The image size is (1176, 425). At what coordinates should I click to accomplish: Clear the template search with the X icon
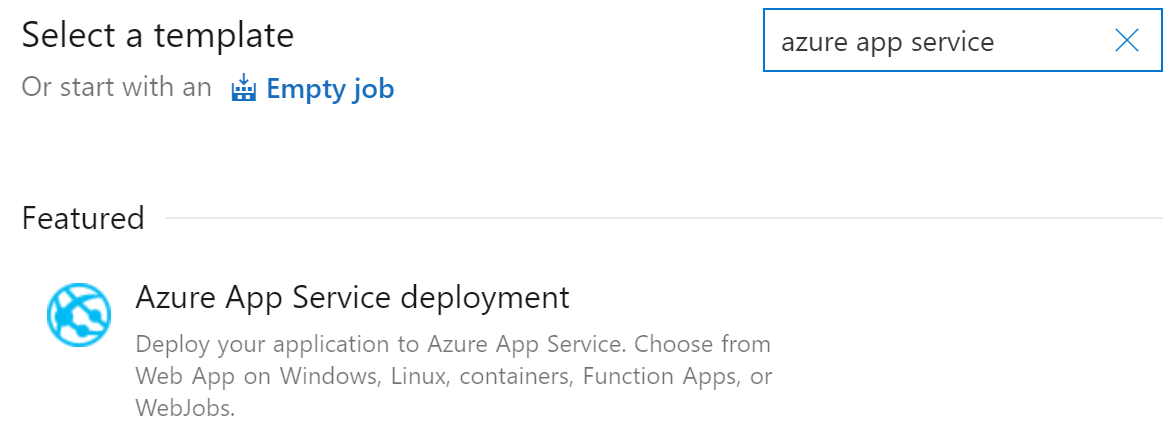(x=1126, y=40)
